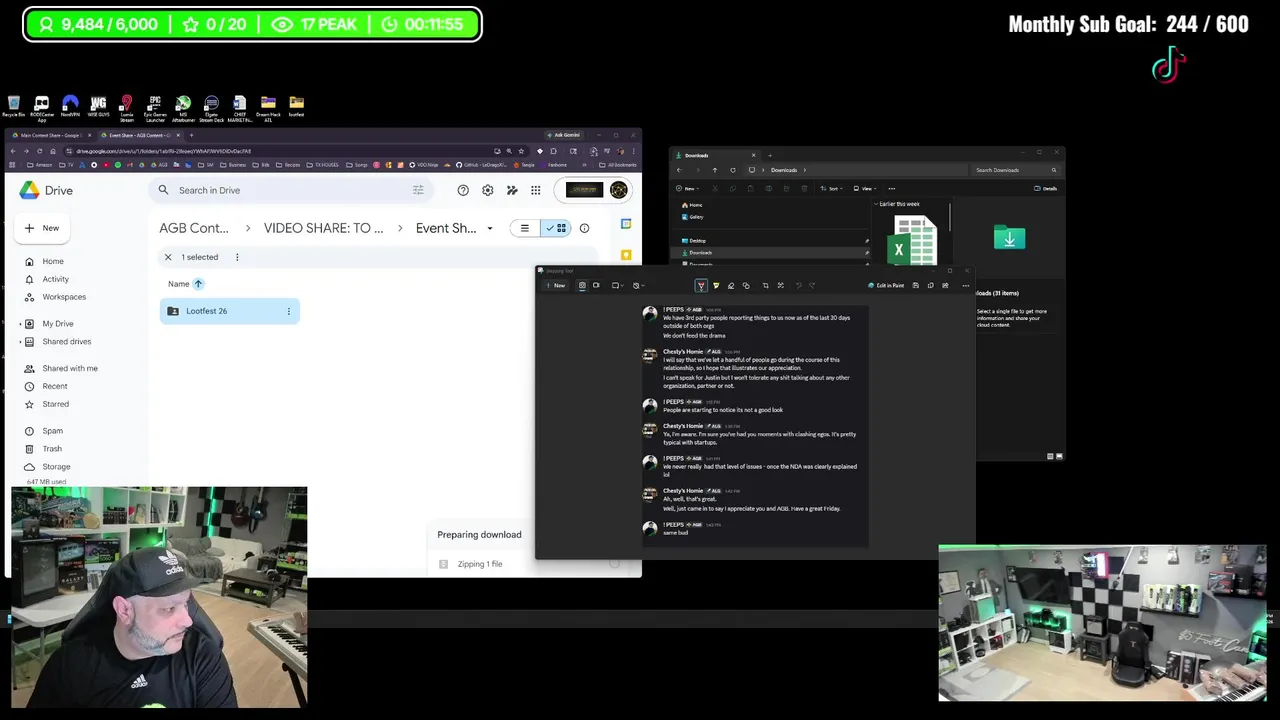Click the Search in Drive field

tap(290, 190)
